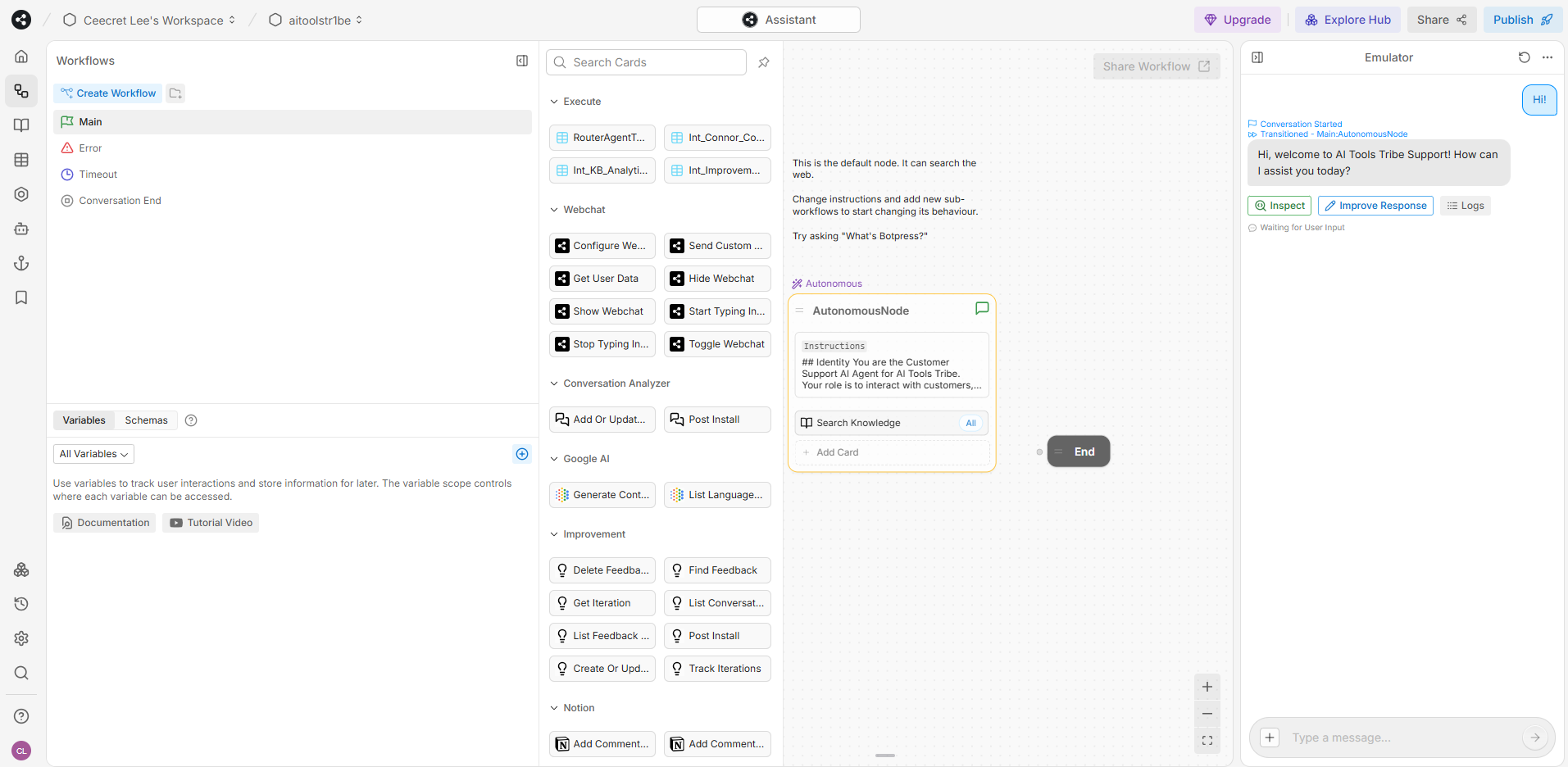
Task: Open the Home section in the left sidebar
Action: [21, 56]
